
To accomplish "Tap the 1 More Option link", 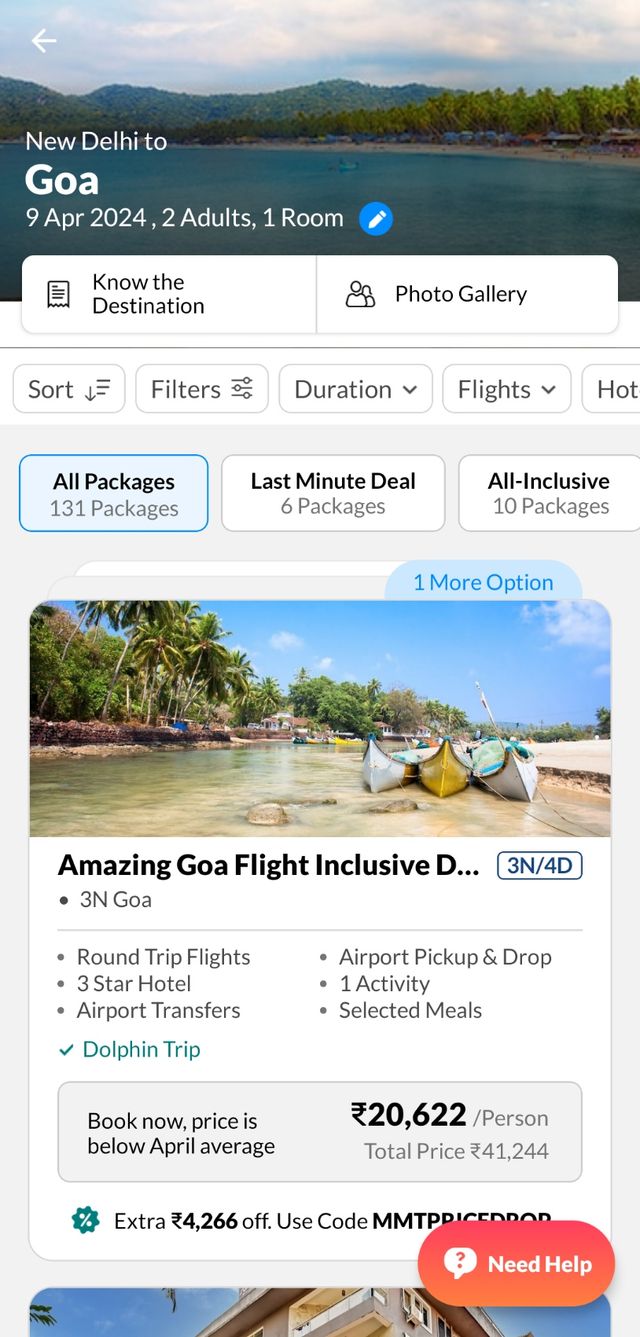I will tap(483, 583).
